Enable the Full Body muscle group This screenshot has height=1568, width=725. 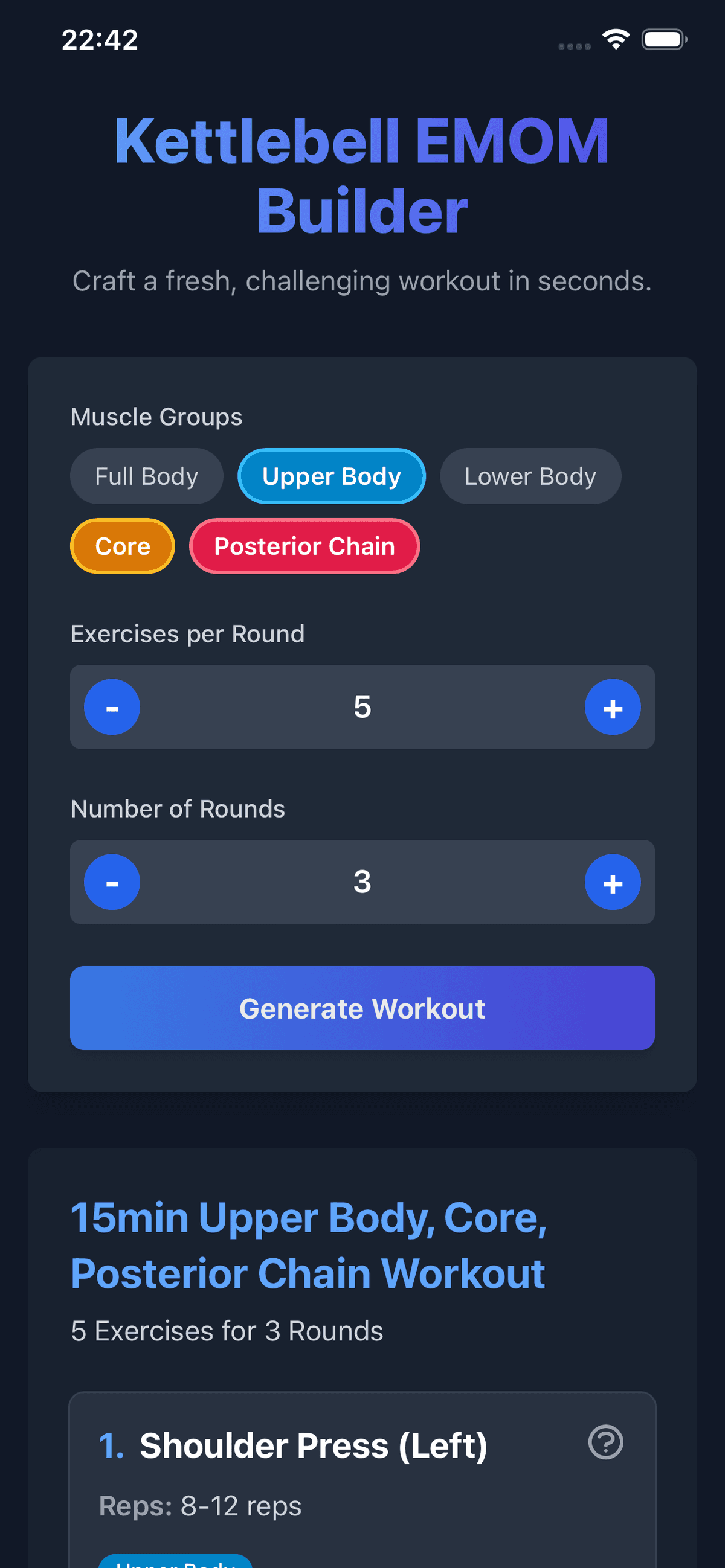pos(146,476)
